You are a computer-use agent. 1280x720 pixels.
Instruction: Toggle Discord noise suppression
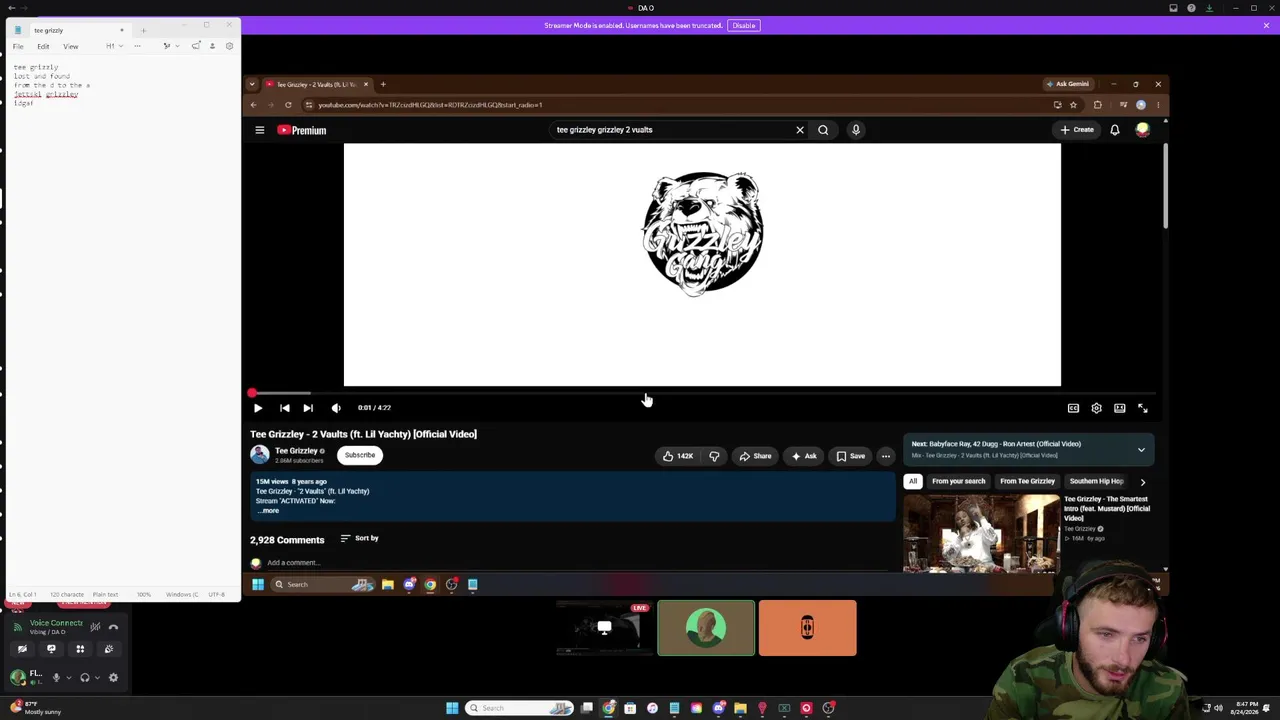click(x=95, y=628)
